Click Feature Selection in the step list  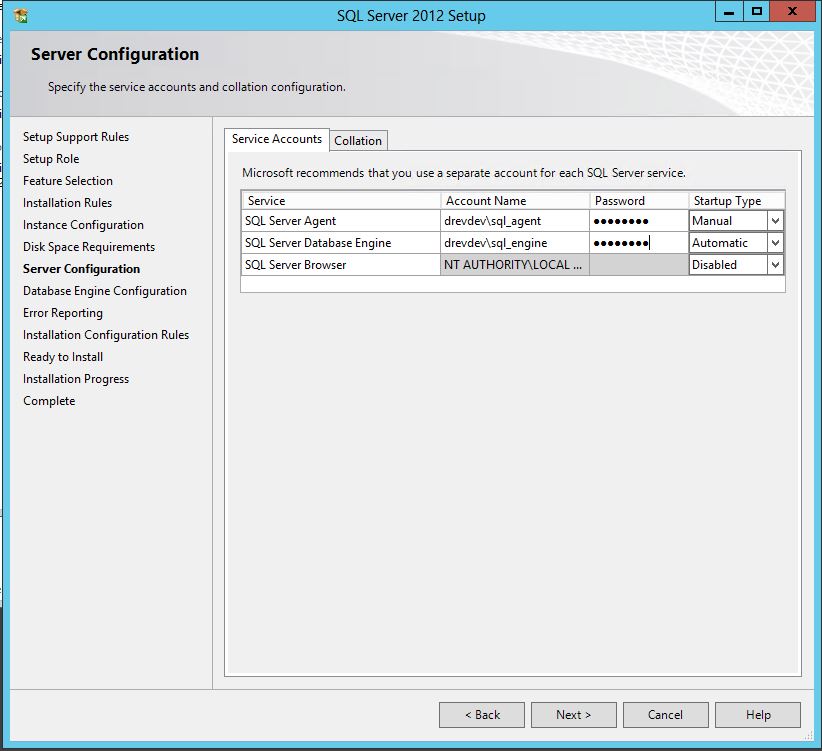[68, 181]
